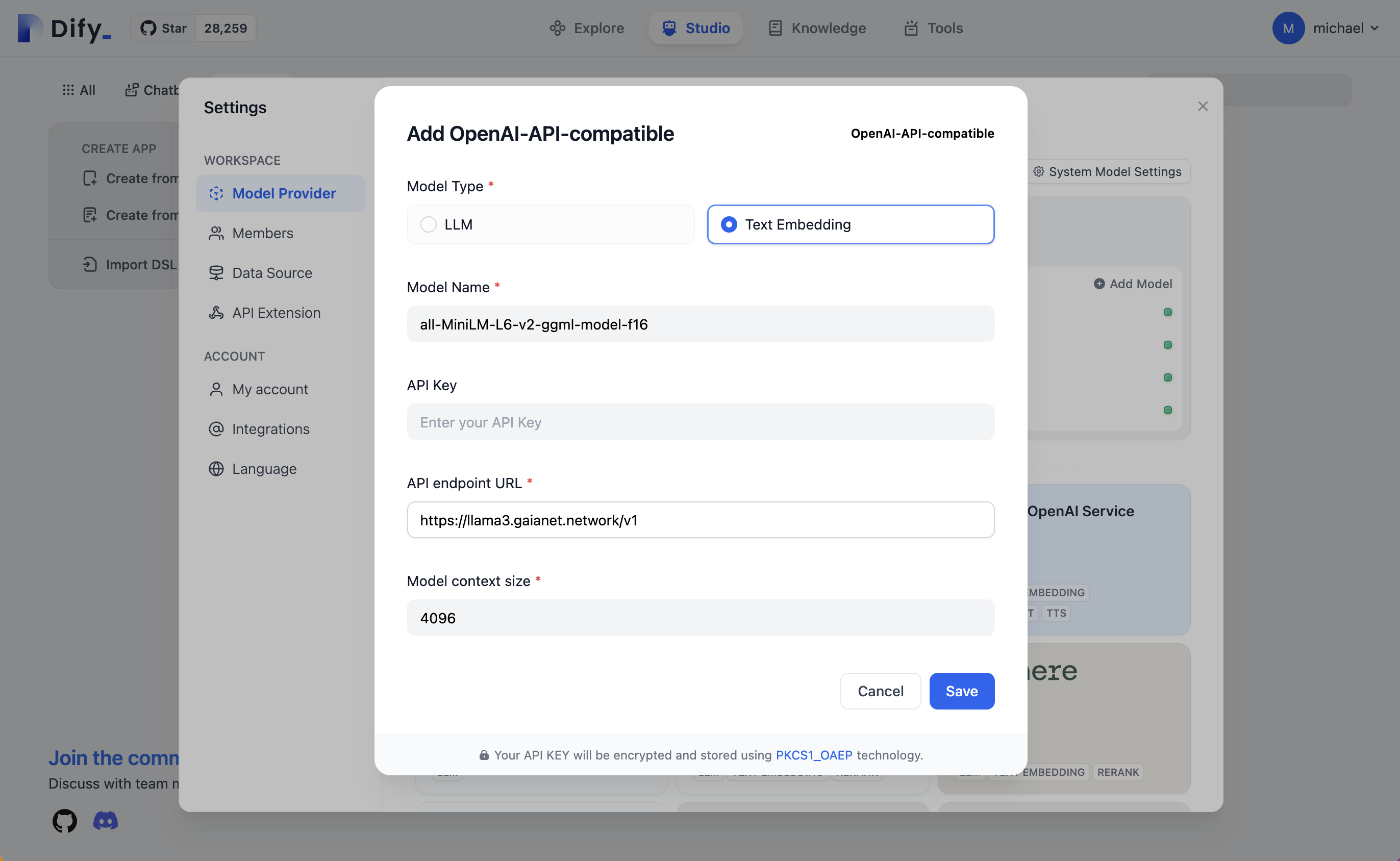1400x861 pixels.
Task: Click the Language globe icon
Action: click(216, 467)
